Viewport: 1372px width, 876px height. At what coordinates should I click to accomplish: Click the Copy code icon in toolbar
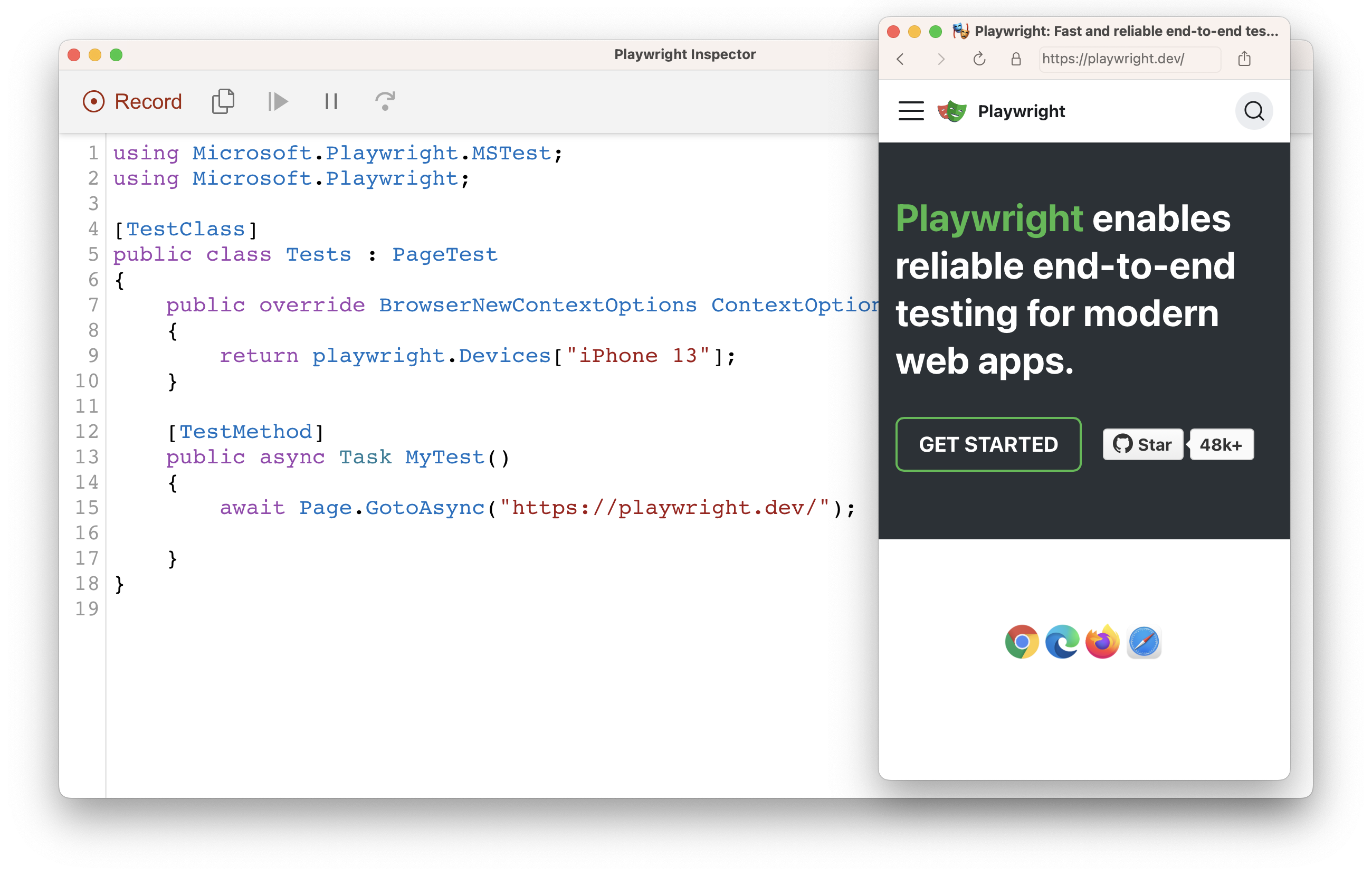tap(224, 100)
